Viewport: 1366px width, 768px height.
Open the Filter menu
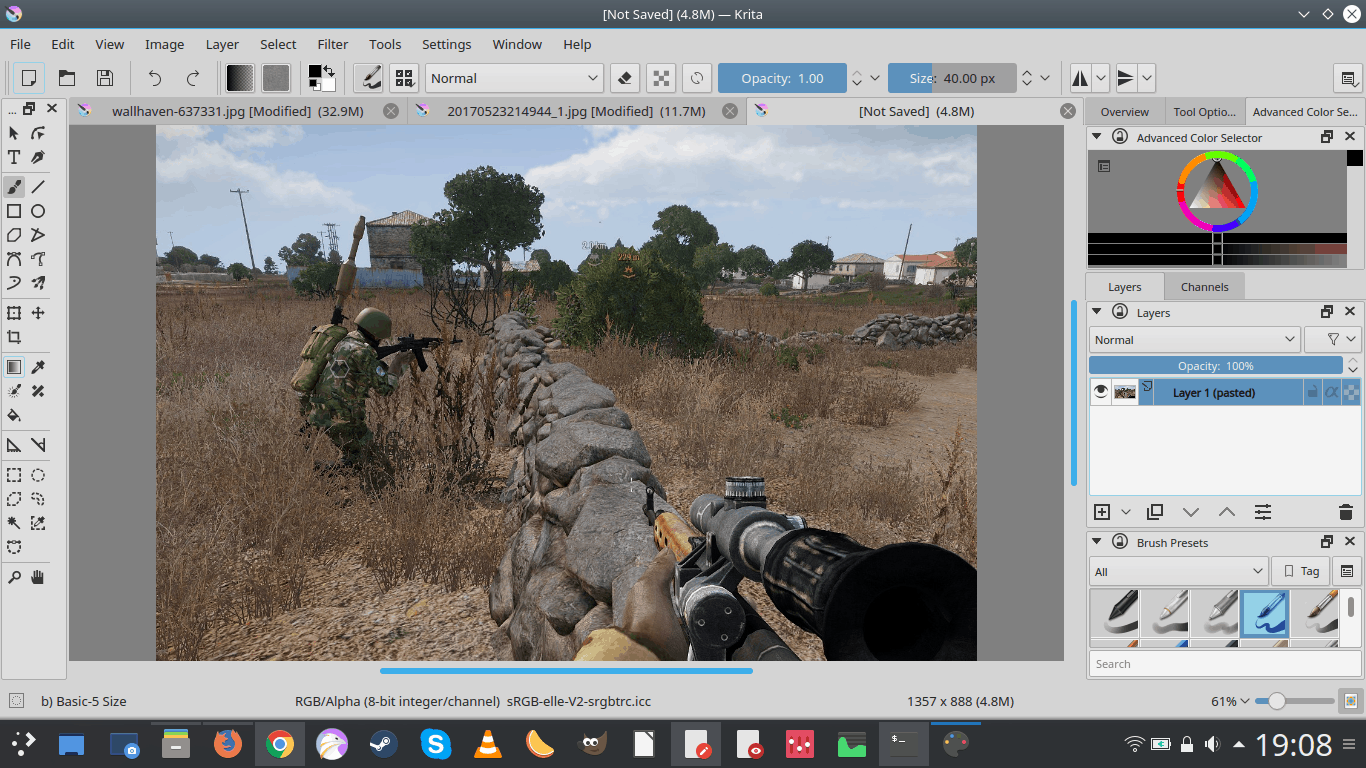click(x=333, y=44)
